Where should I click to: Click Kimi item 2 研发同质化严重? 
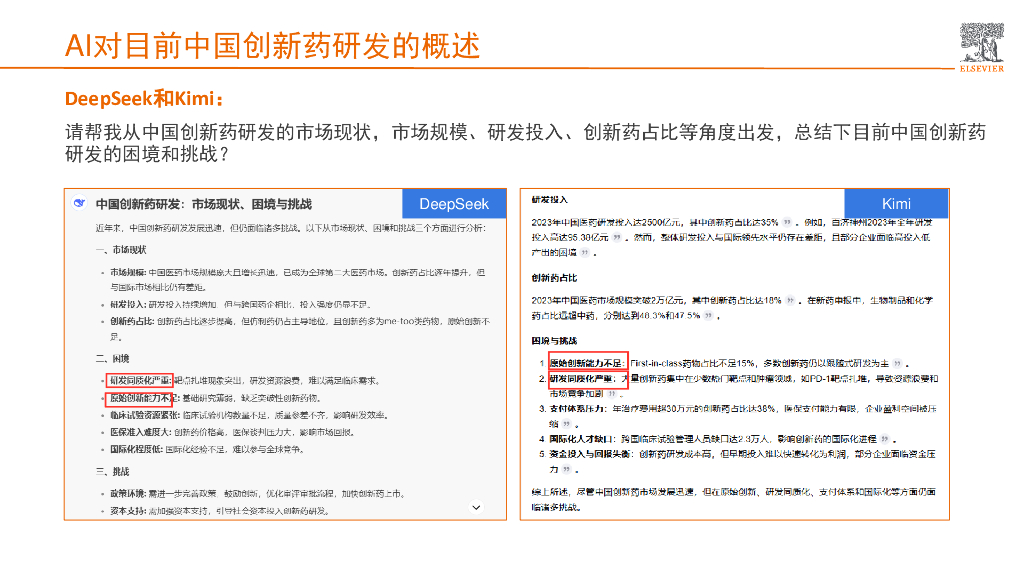[x=581, y=379]
